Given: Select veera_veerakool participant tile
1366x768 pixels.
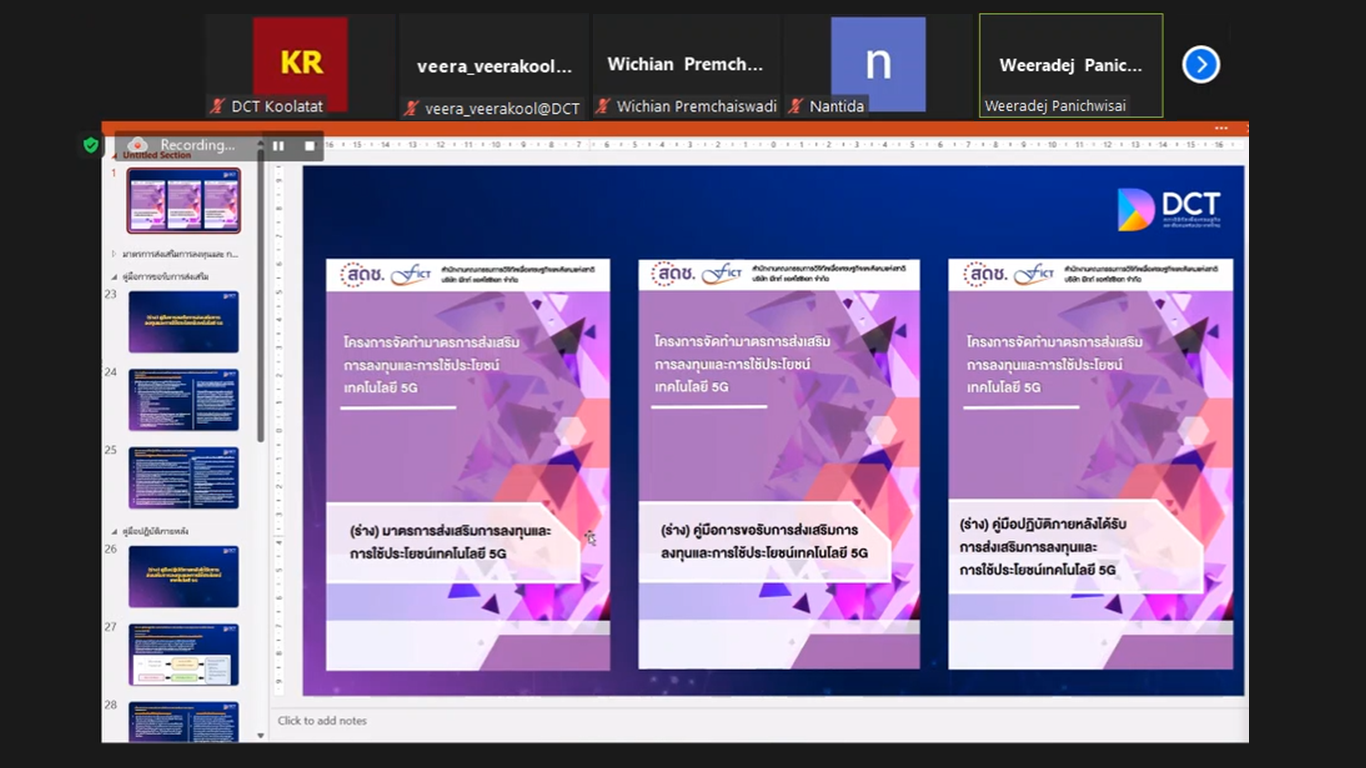Looking at the screenshot, I should click(x=494, y=66).
